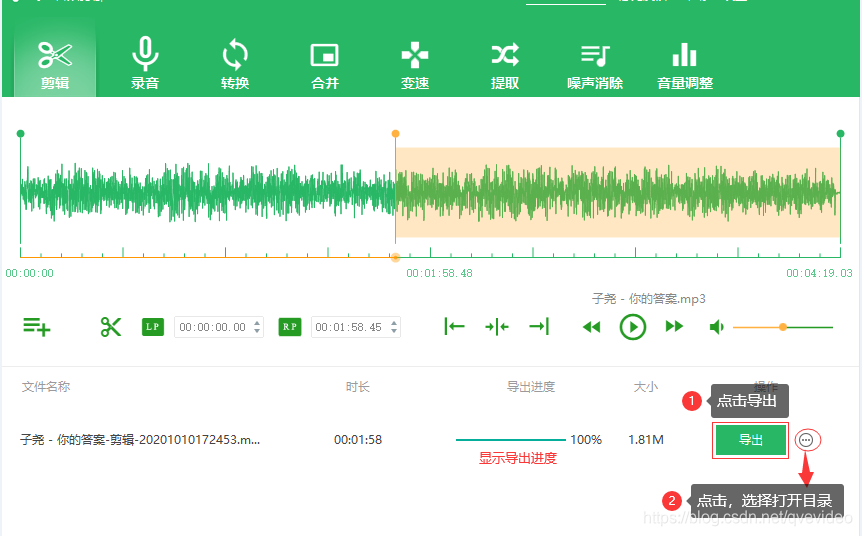Click the 100% progress value

coord(586,440)
